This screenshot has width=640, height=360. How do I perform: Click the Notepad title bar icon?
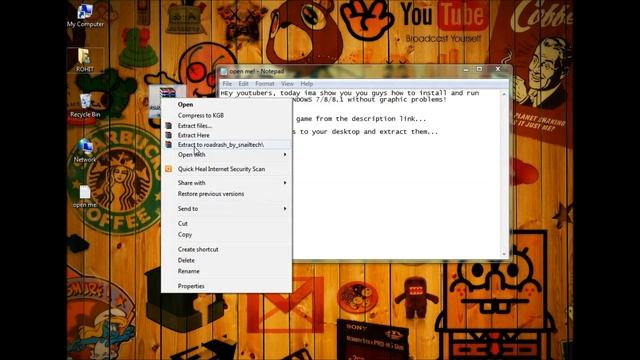224,71
